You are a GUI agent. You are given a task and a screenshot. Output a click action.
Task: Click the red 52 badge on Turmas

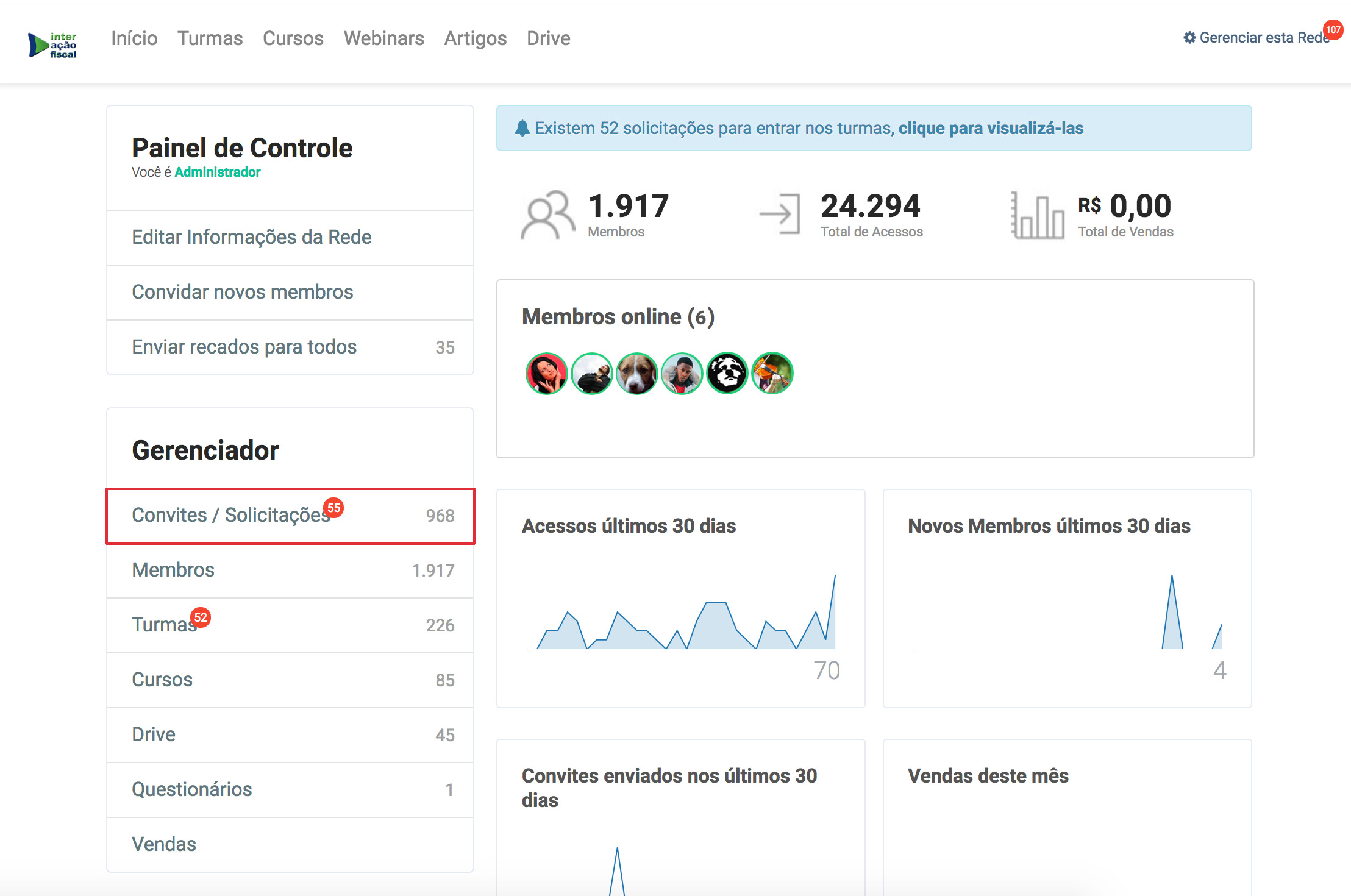tap(200, 617)
